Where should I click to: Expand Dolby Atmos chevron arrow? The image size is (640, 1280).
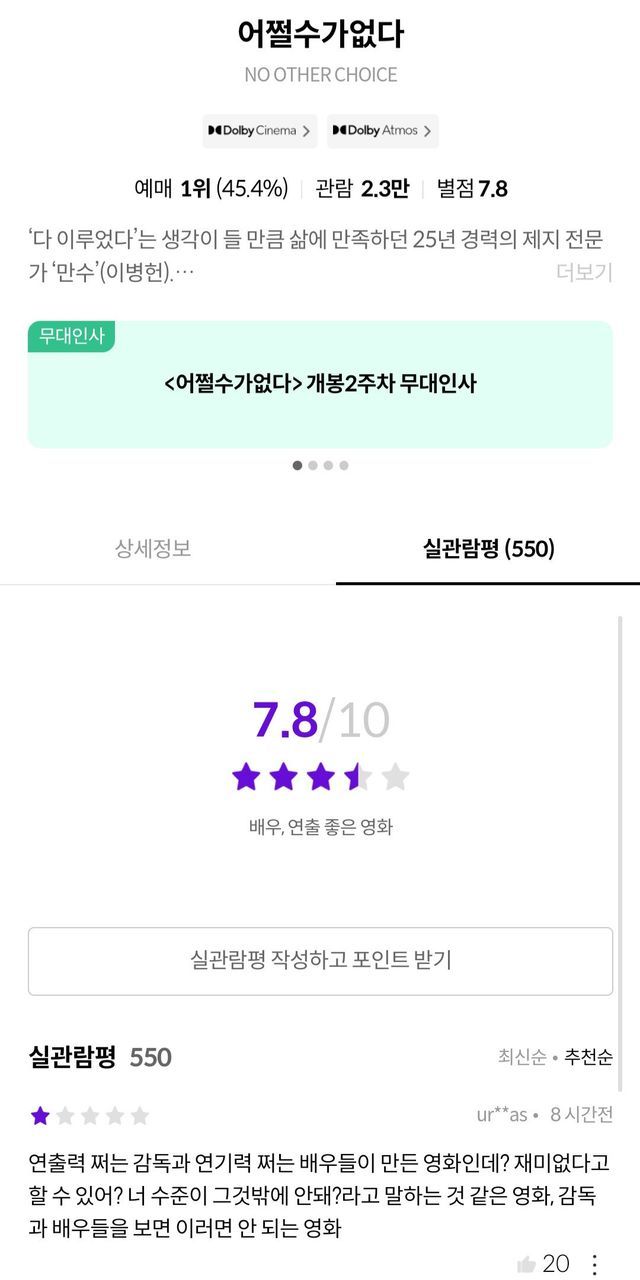click(428, 131)
